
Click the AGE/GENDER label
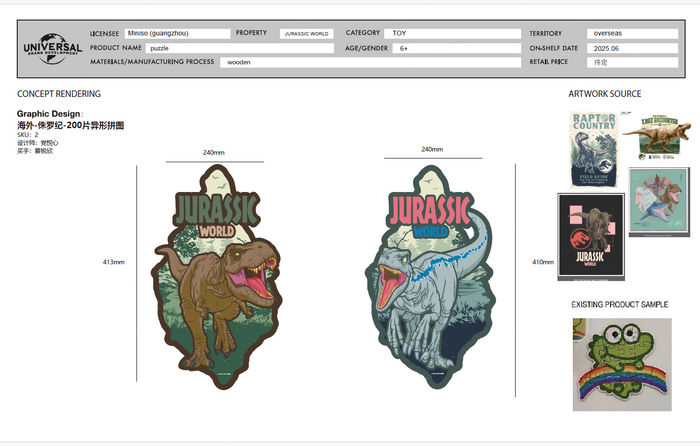point(366,48)
